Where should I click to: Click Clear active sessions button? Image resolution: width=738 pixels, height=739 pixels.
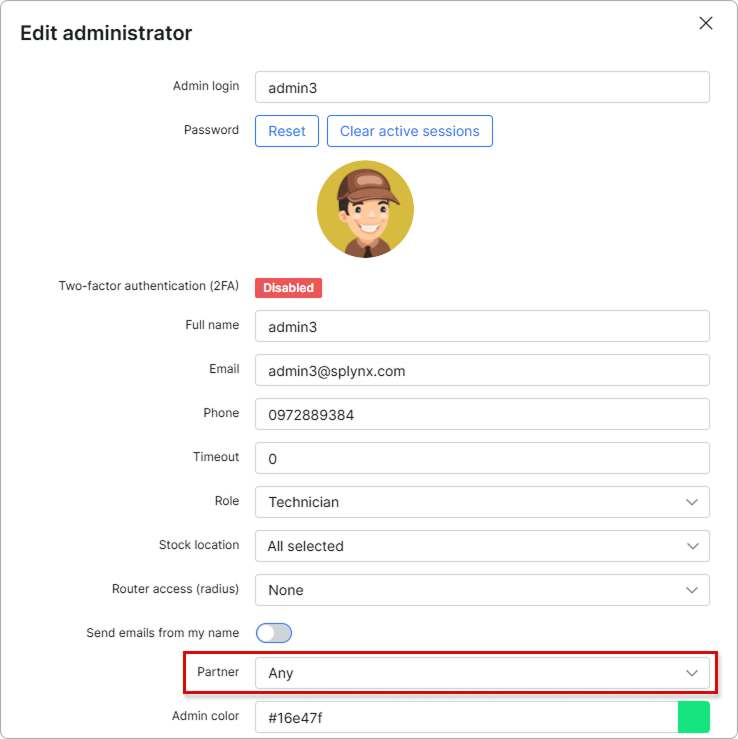[x=409, y=131]
